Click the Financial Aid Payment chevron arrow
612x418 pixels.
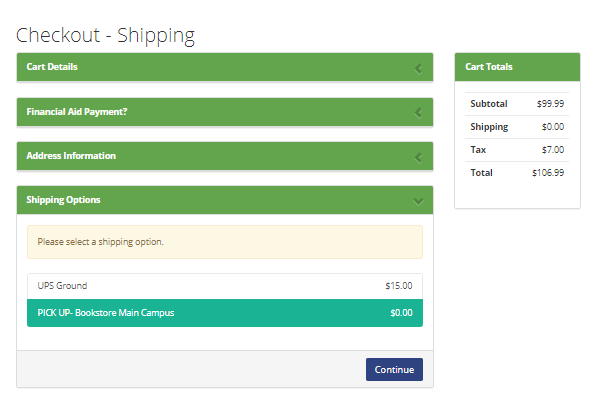tap(418, 113)
